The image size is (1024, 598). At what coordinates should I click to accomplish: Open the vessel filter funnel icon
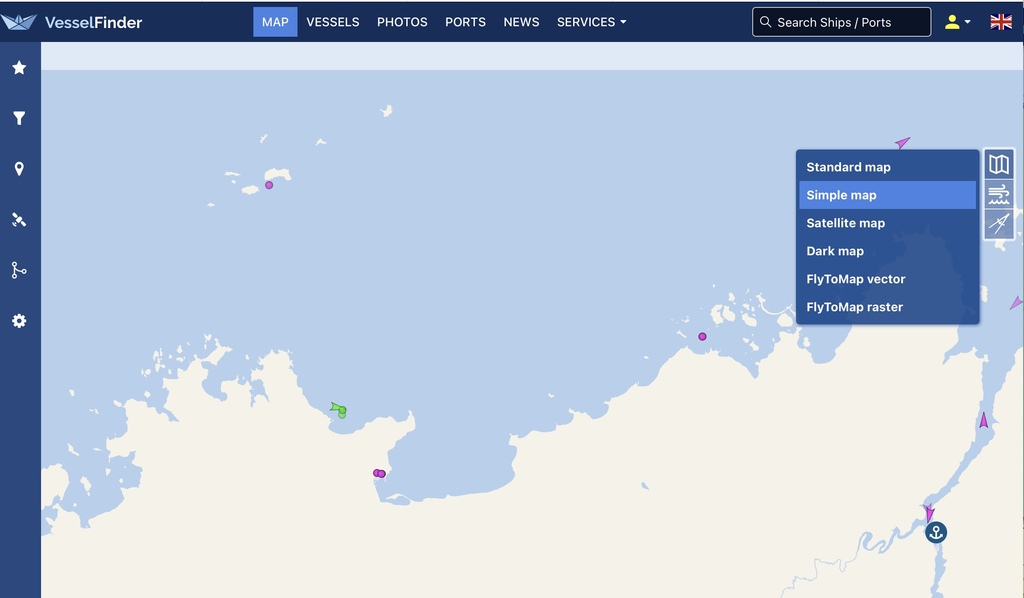pyautogui.click(x=19, y=118)
